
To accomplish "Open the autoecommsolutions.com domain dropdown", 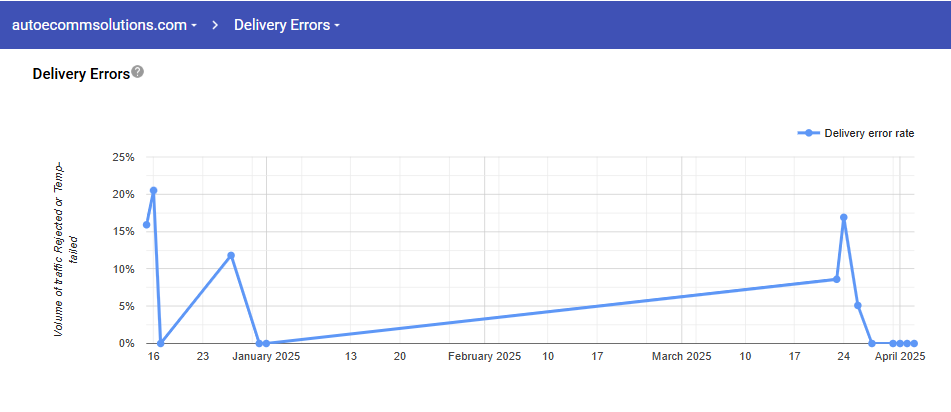I will [104, 25].
